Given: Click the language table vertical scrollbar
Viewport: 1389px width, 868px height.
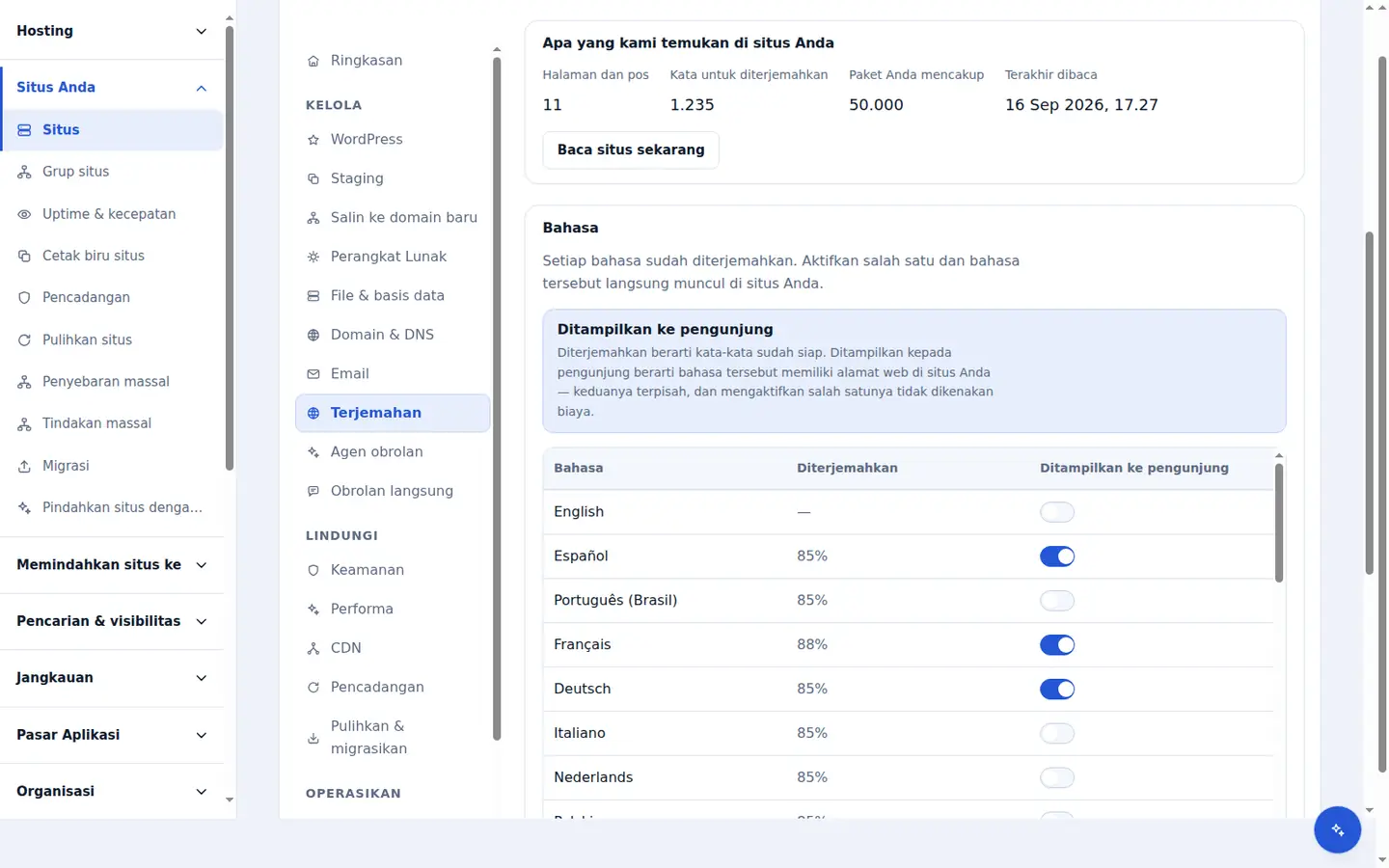Looking at the screenshot, I should pyautogui.click(x=1279, y=523).
